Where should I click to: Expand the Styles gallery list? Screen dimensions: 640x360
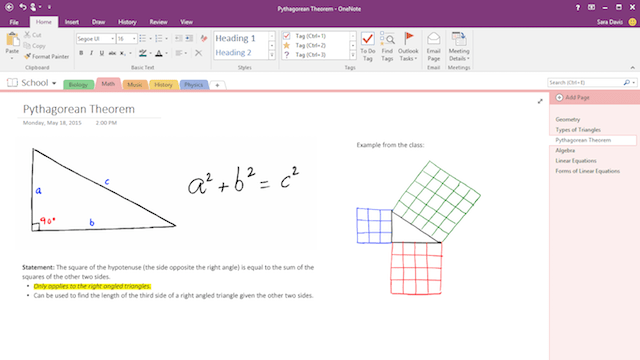(x=272, y=55)
